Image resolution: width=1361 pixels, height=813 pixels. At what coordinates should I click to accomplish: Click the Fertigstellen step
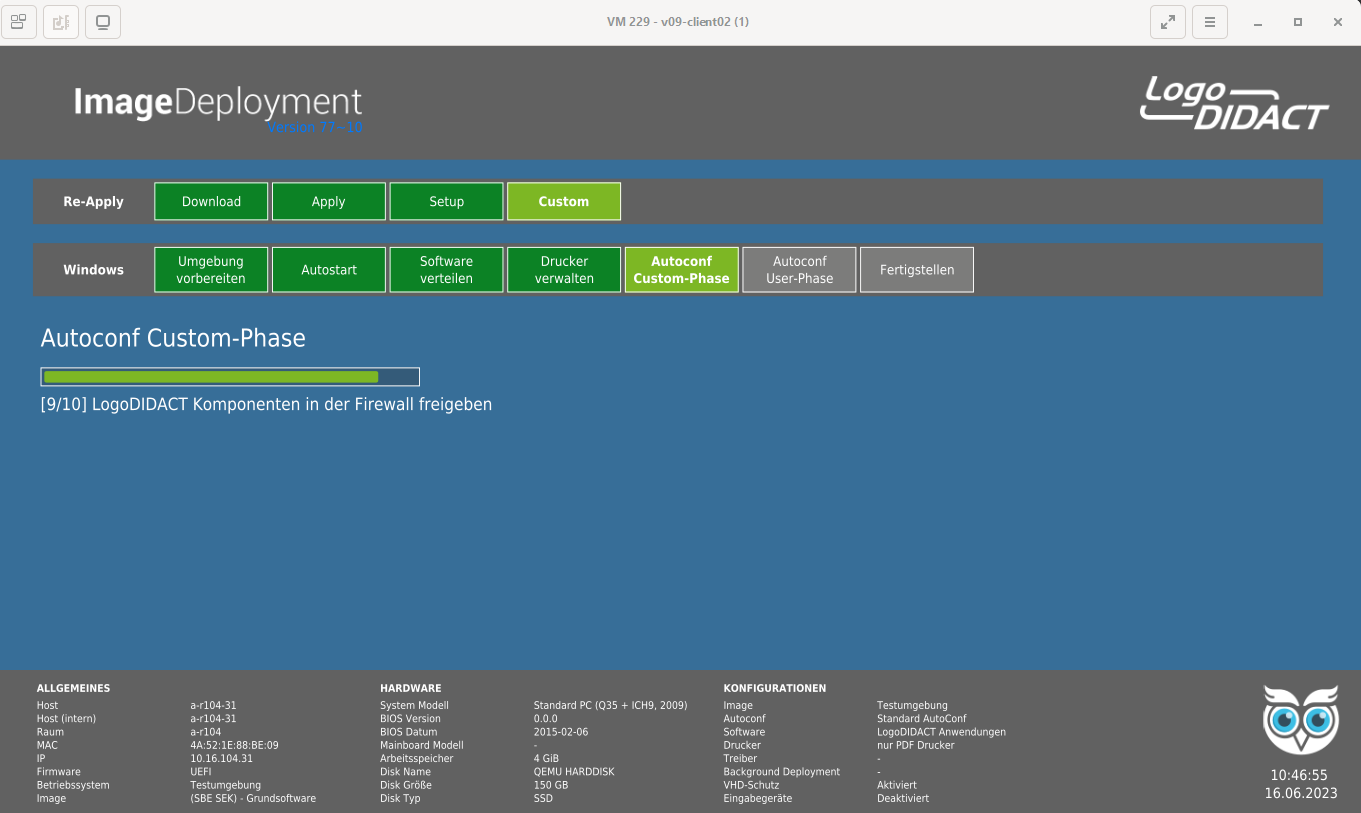click(x=917, y=270)
